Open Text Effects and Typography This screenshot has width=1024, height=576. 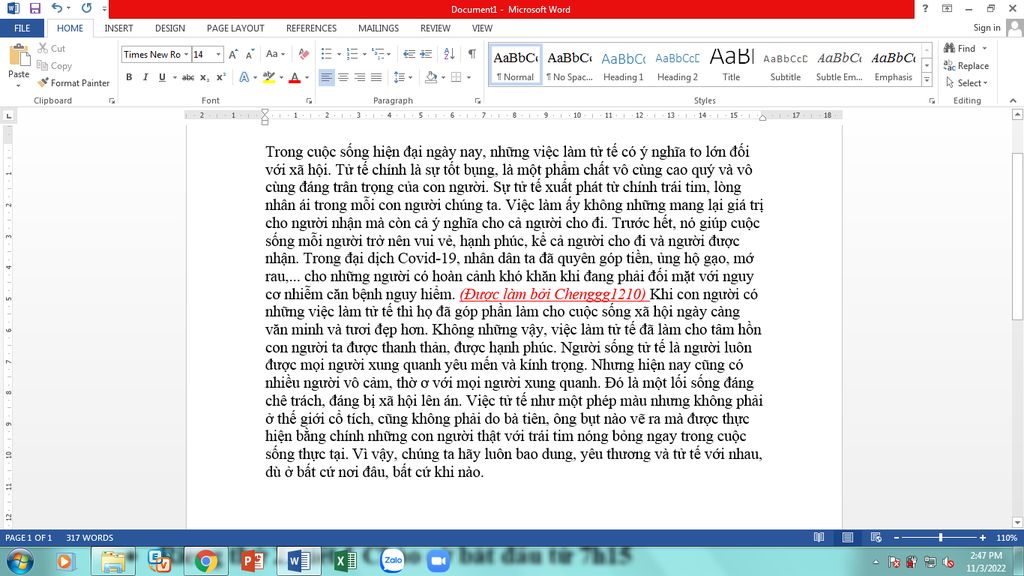(244, 77)
